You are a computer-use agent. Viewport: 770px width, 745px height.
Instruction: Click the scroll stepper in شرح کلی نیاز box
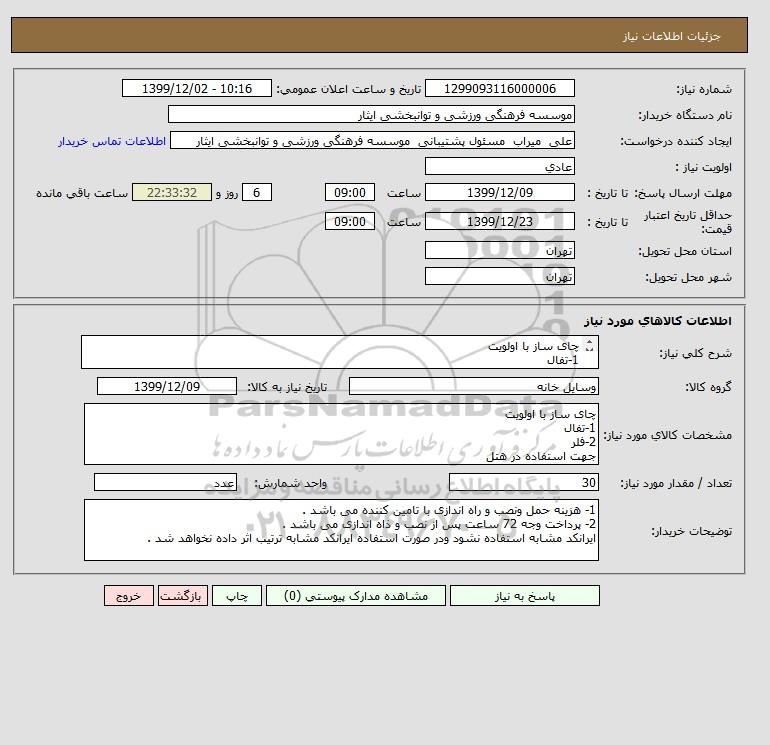(590, 346)
